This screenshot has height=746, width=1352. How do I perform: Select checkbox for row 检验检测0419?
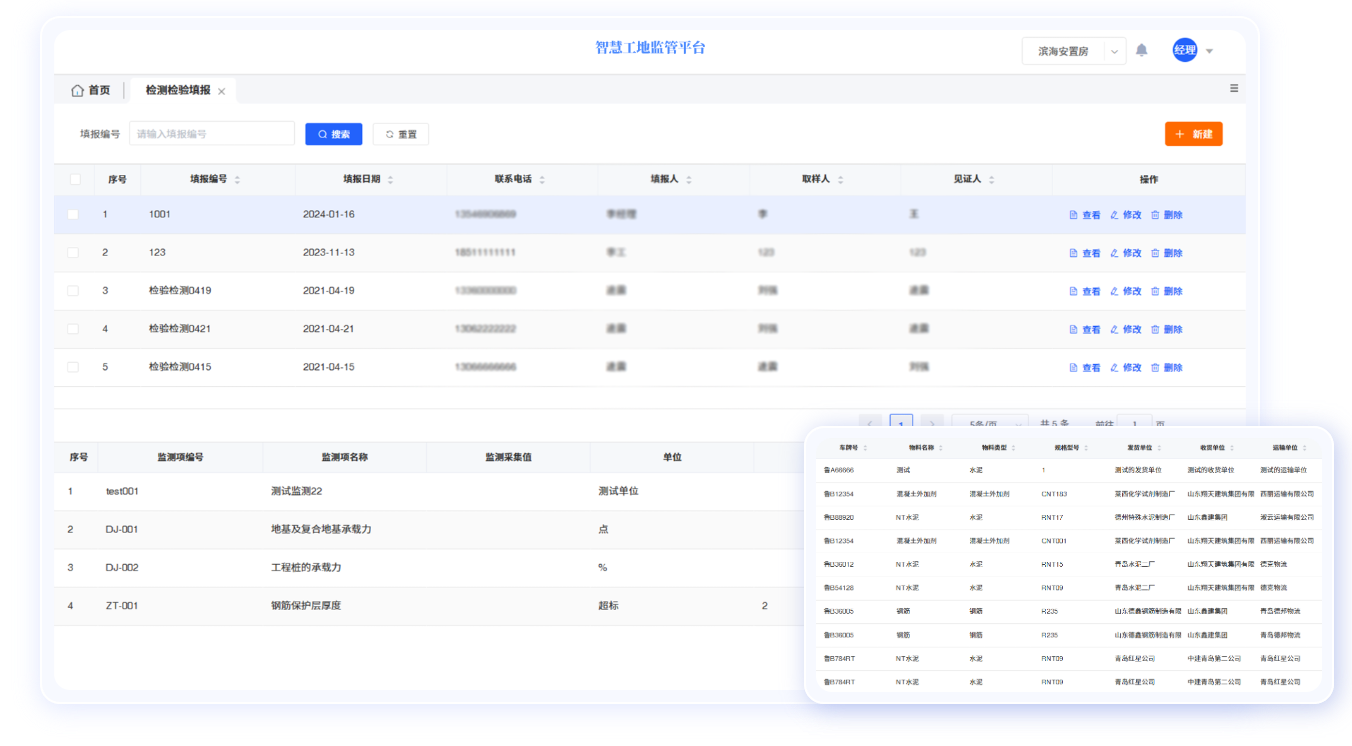tap(73, 291)
